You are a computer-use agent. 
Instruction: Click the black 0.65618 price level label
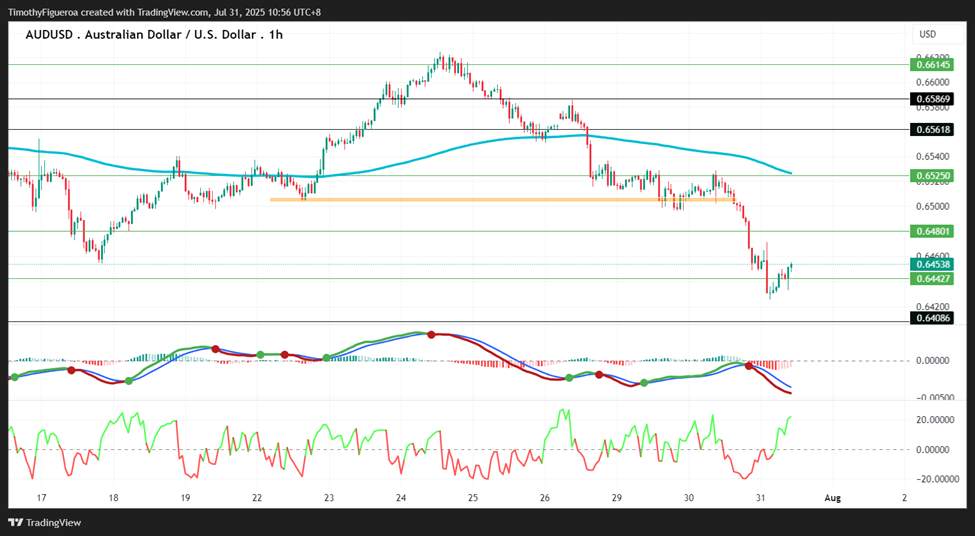pyautogui.click(x=931, y=130)
